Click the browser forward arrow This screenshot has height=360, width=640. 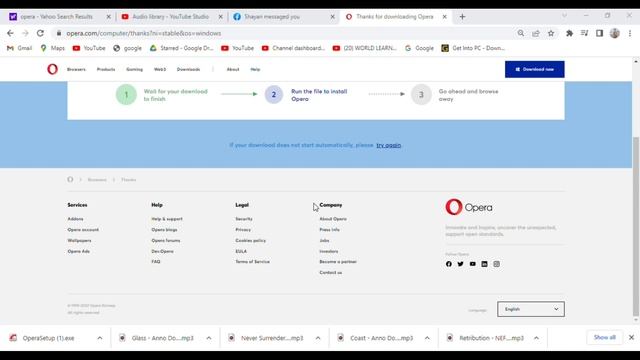[x=25, y=33]
